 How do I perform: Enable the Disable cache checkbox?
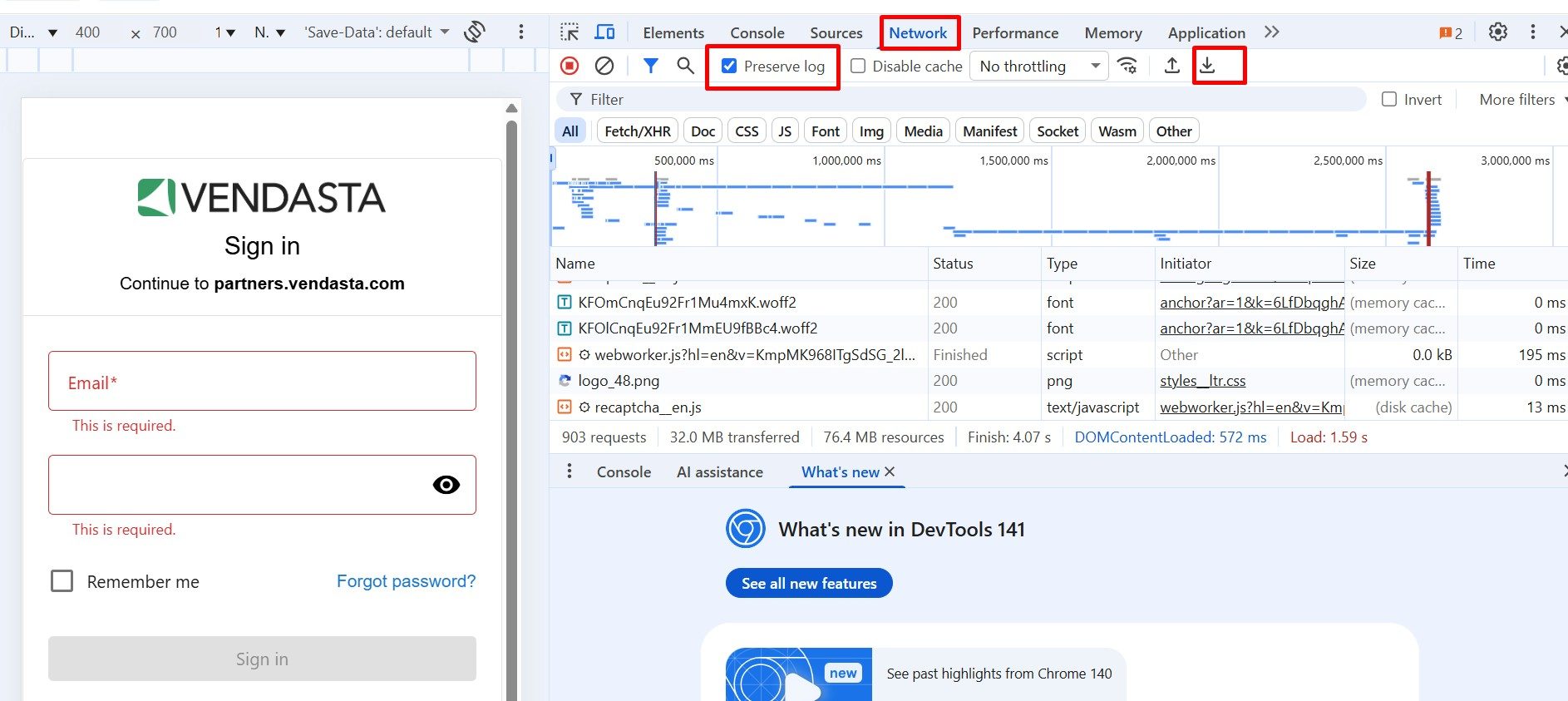[858, 66]
